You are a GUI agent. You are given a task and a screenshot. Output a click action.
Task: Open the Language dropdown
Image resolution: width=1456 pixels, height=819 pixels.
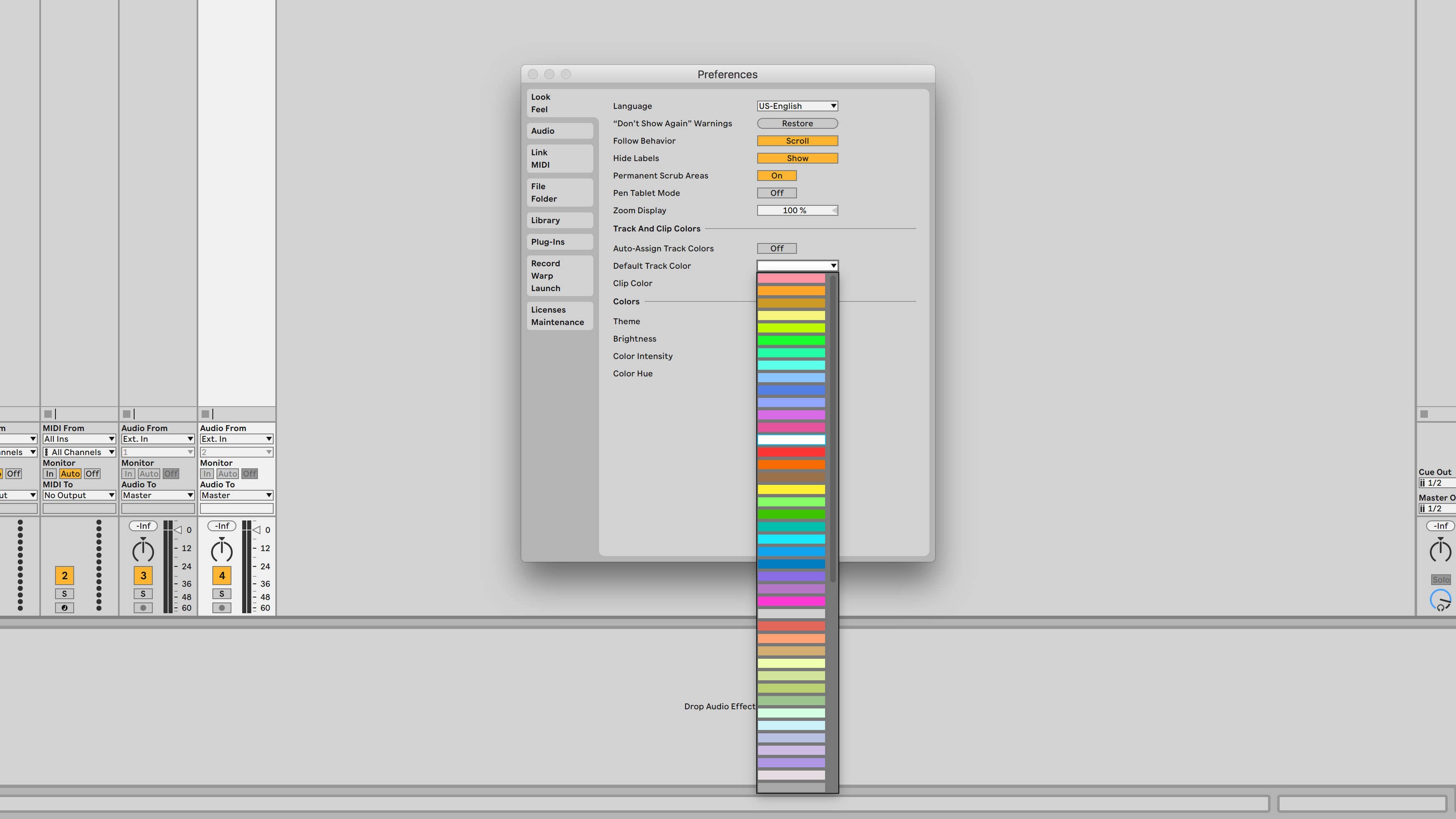pyautogui.click(x=797, y=106)
